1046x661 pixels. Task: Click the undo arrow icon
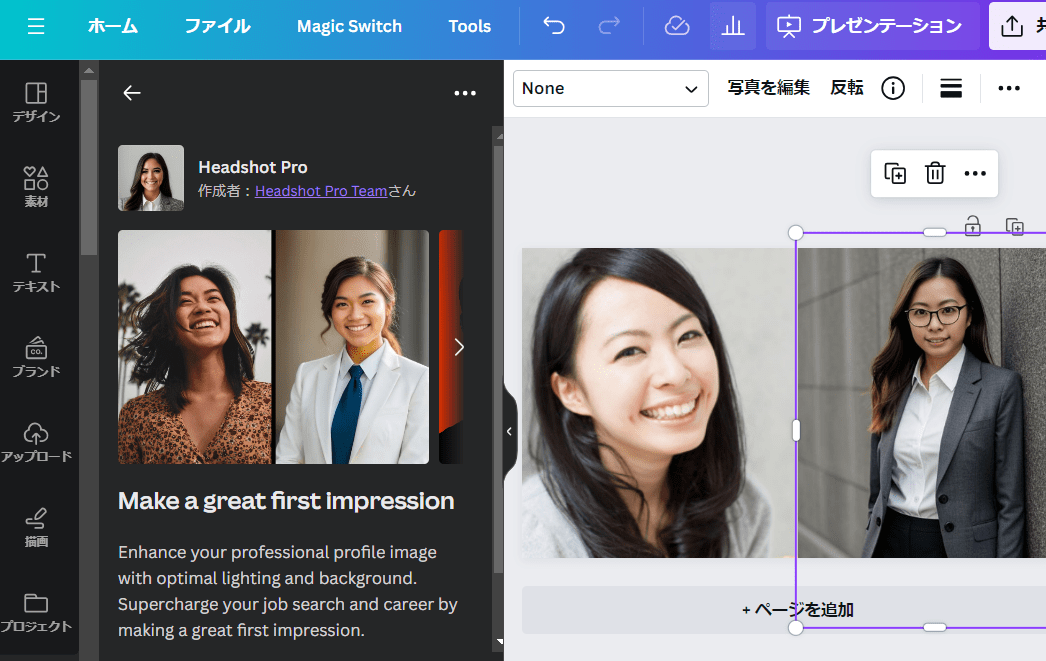554,26
